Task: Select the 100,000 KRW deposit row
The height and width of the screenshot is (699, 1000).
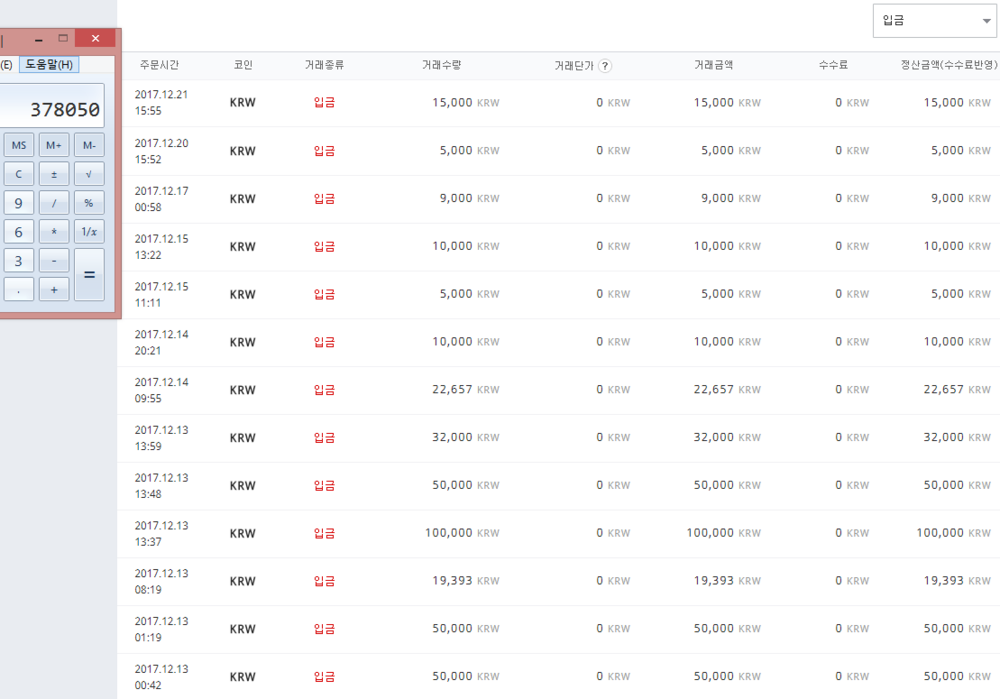Action: click(560, 533)
